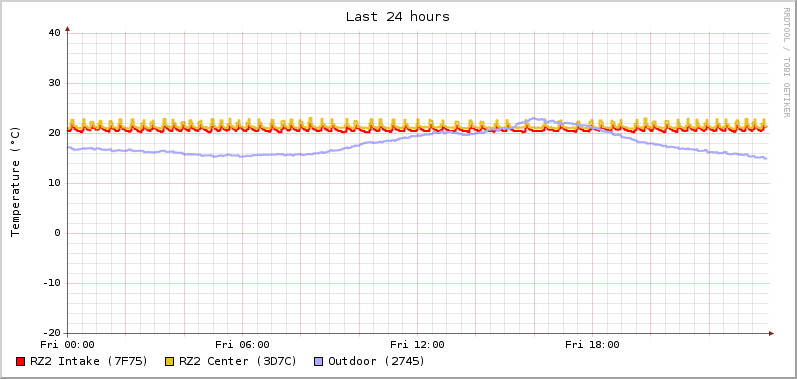Screen dimensions: 797x379
Task: Select the 'RZ2 Center (3D7C)' legend label
Action: (238, 361)
